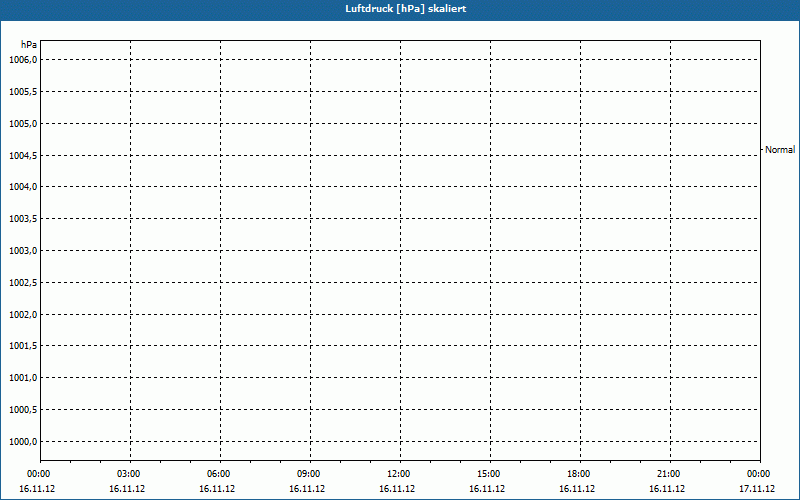The width and height of the screenshot is (800, 500).
Task: Click the 1003,0 y-axis value
Action: pos(23,251)
